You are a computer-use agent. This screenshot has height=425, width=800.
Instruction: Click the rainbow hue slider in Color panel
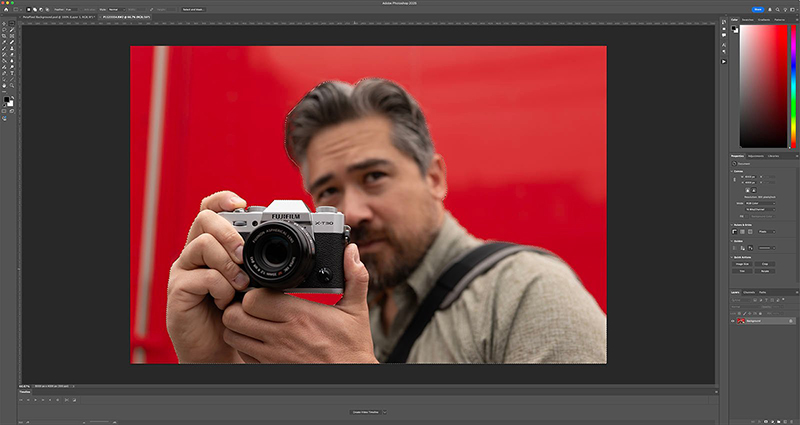pyautogui.click(x=795, y=85)
